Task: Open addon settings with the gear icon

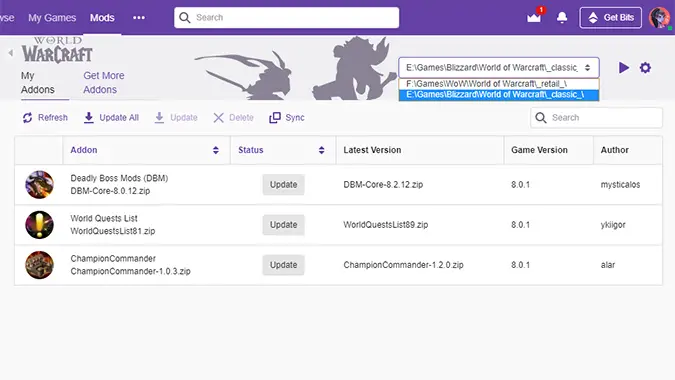Action: click(645, 68)
